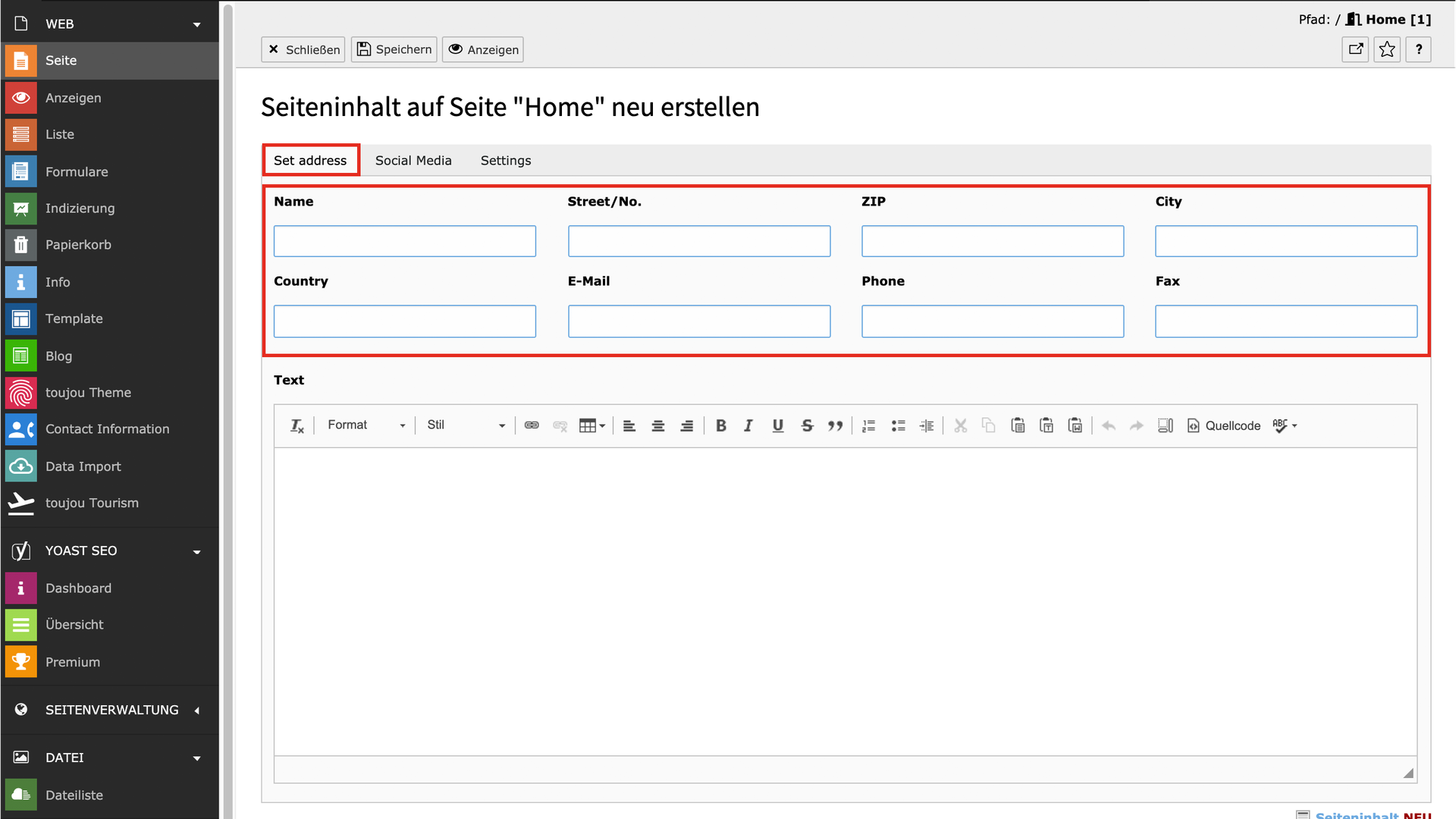Image resolution: width=1456 pixels, height=819 pixels.
Task: Toggle Quellcode source view
Action: coord(1224,425)
